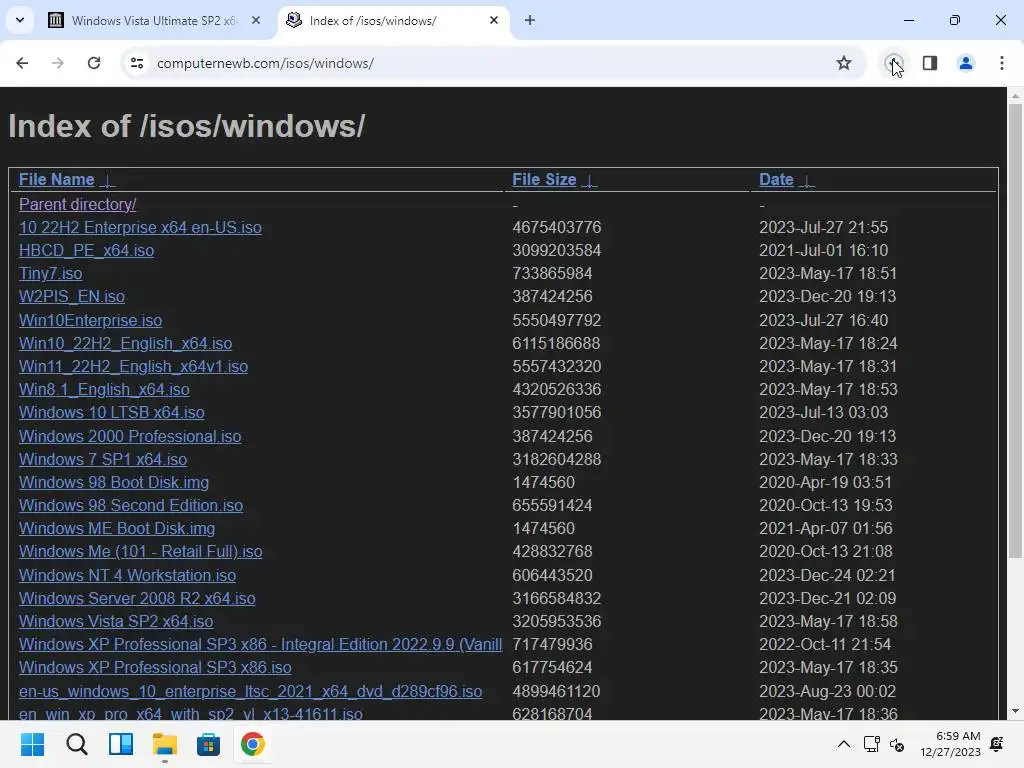Click the extension icon beside the bookmark star
This screenshot has height=768, width=1024.
point(893,63)
